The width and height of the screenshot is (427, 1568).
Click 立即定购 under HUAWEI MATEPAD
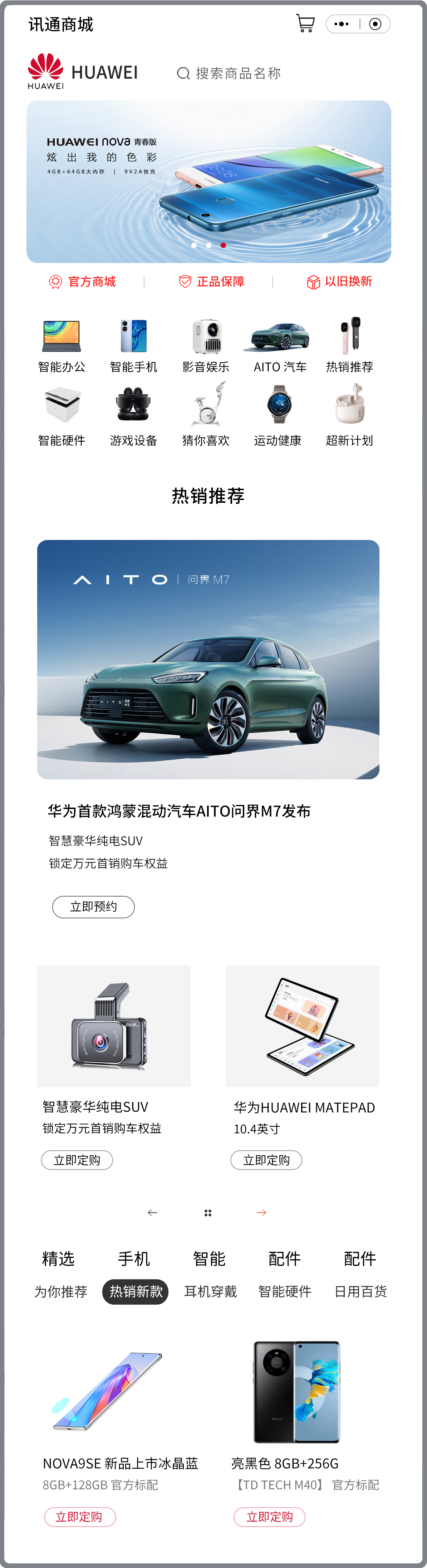point(266,1160)
